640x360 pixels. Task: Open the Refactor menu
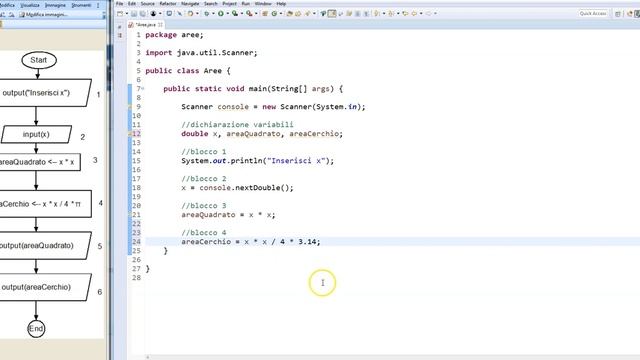tap(168, 4)
